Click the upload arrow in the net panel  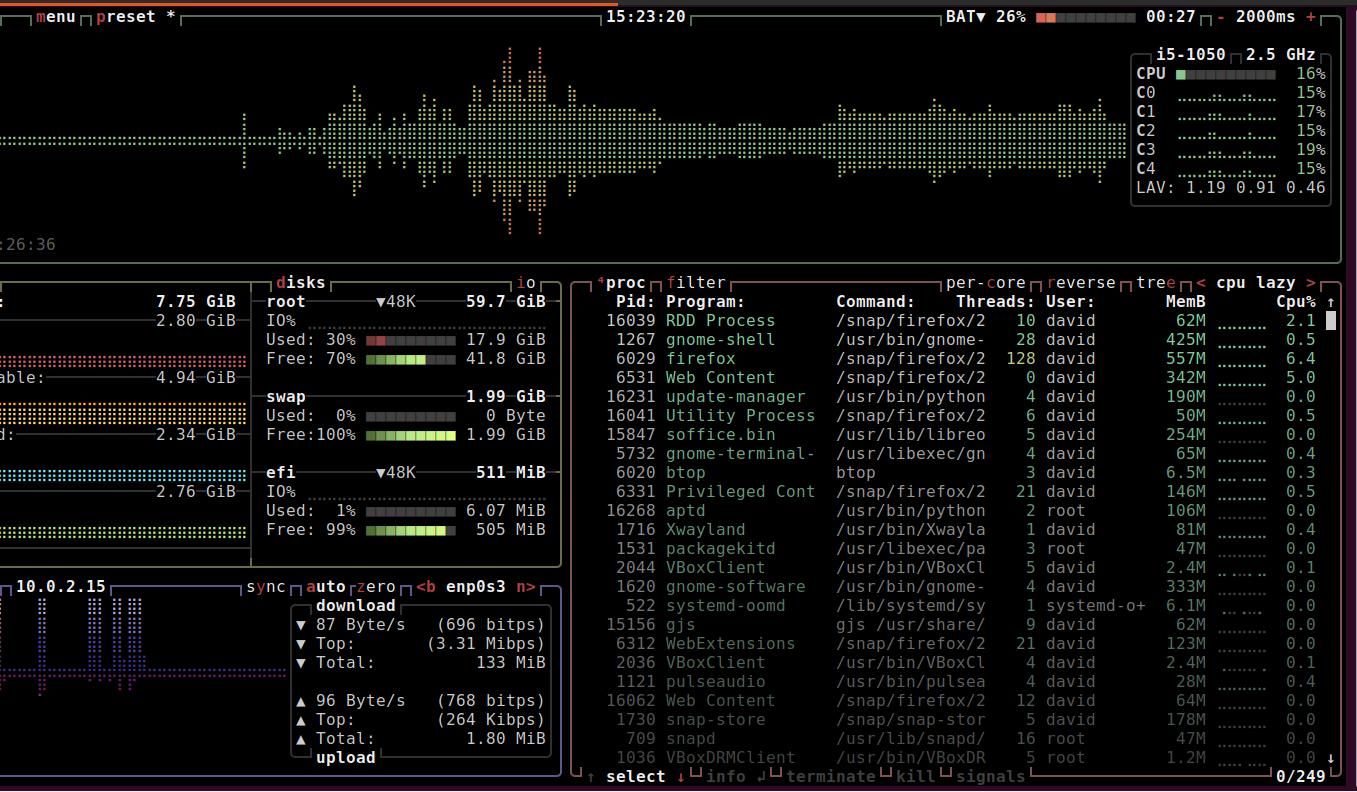pos(301,700)
